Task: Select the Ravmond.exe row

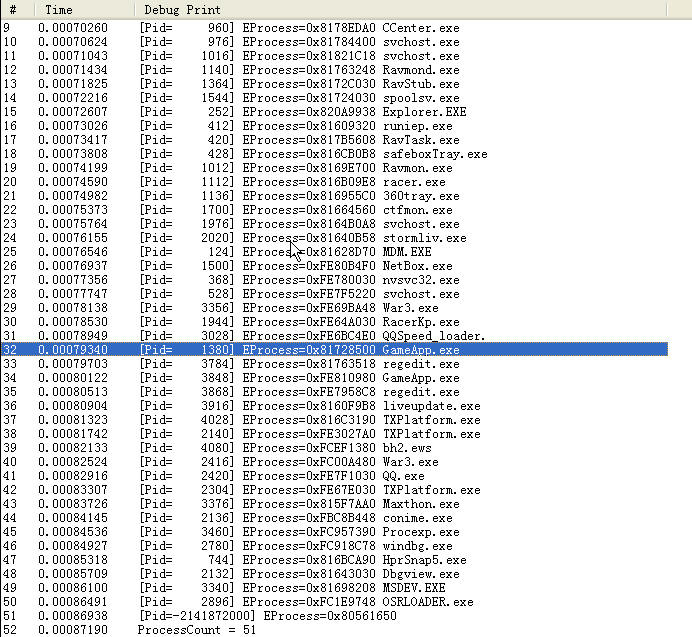Action: pyautogui.click(x=335, y=70)
